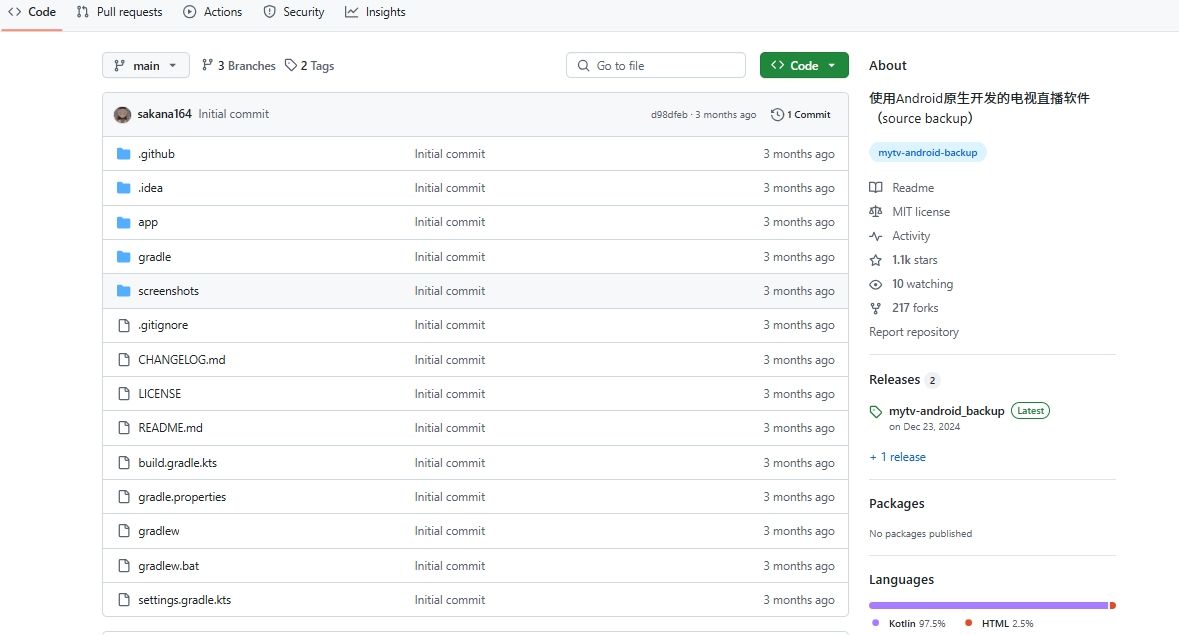Click the release tag icon beside mytv-android_backup
This screenshot has width=1179, height=635.
click(876, 412)
